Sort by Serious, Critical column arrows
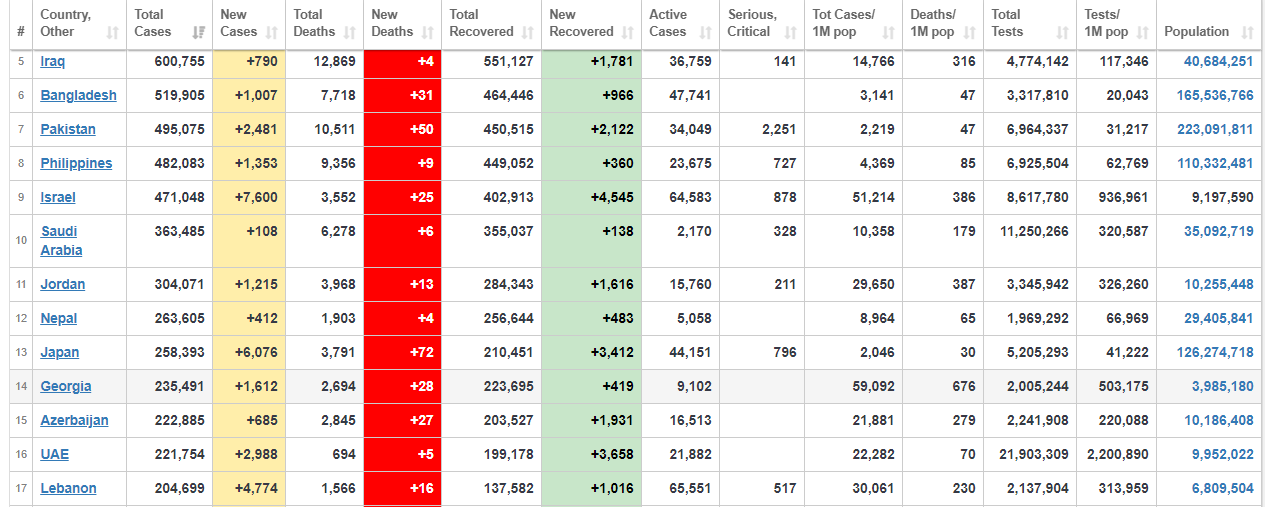The image size is (1265, 507). point(790,33)
